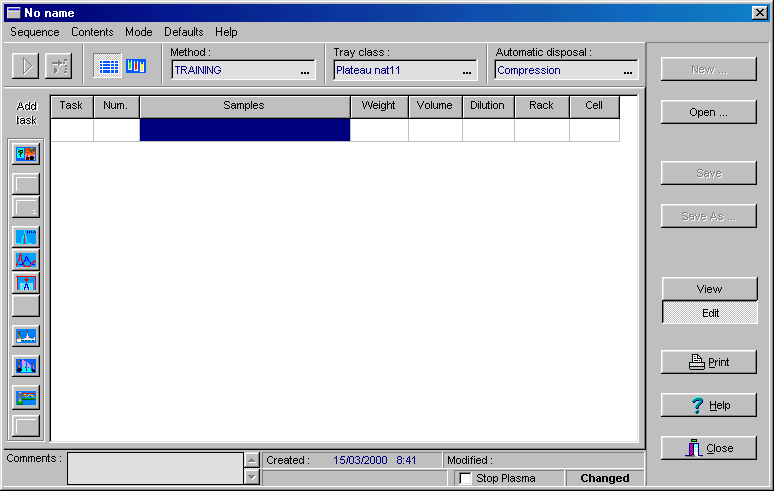Click the empty Weight cell in first row

[x=379, y=130]
